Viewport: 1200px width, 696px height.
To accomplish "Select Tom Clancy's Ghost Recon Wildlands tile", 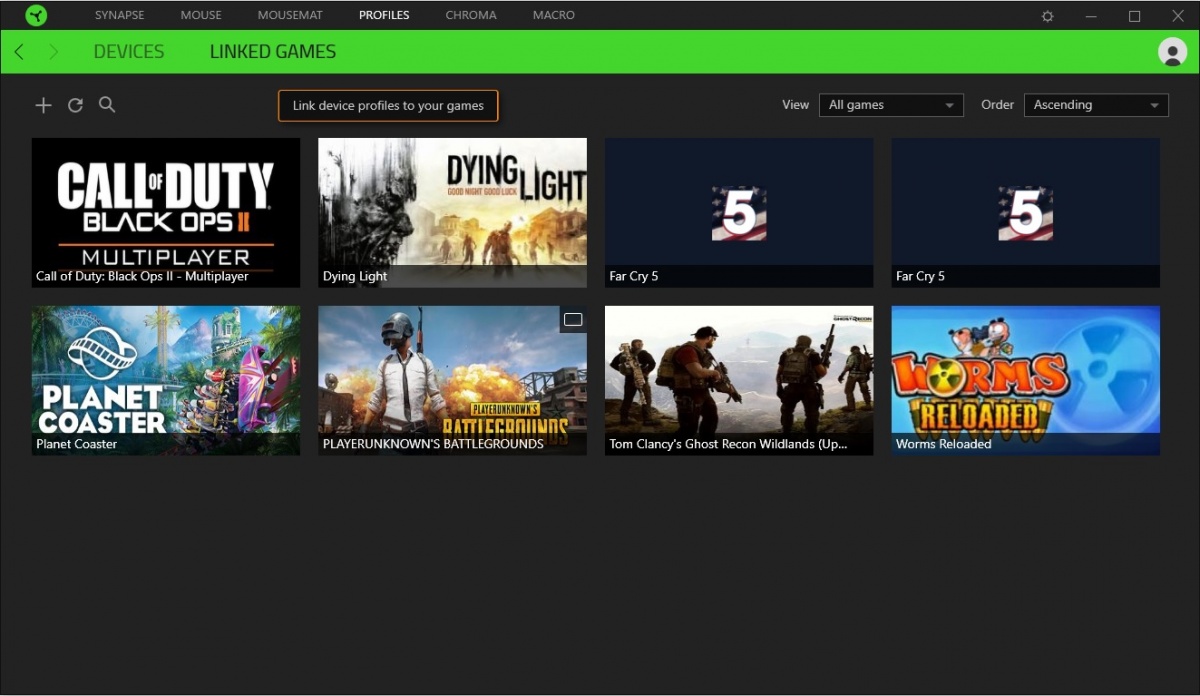I will point(739,381).
